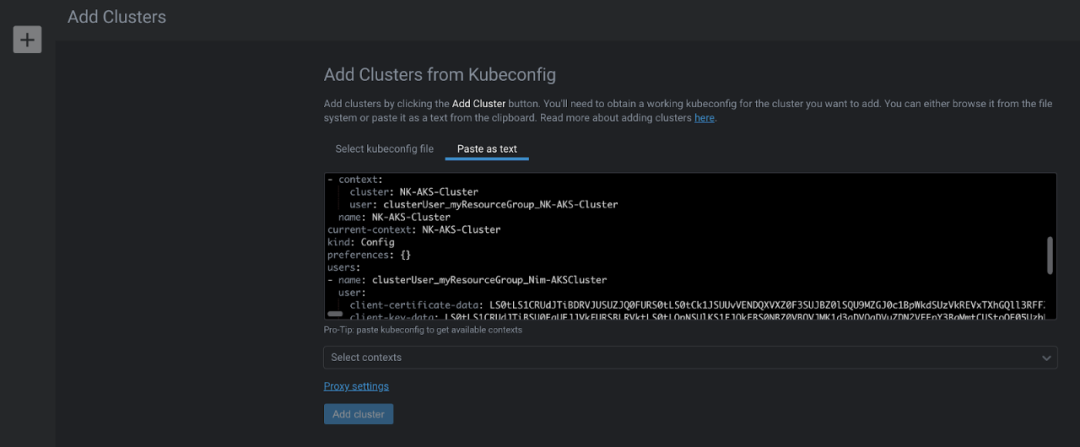This screenshot has width=1080, height=447.
Task: Click the 'cluster: NK-AKS-Cluster' line
Action: pos(414,191)
